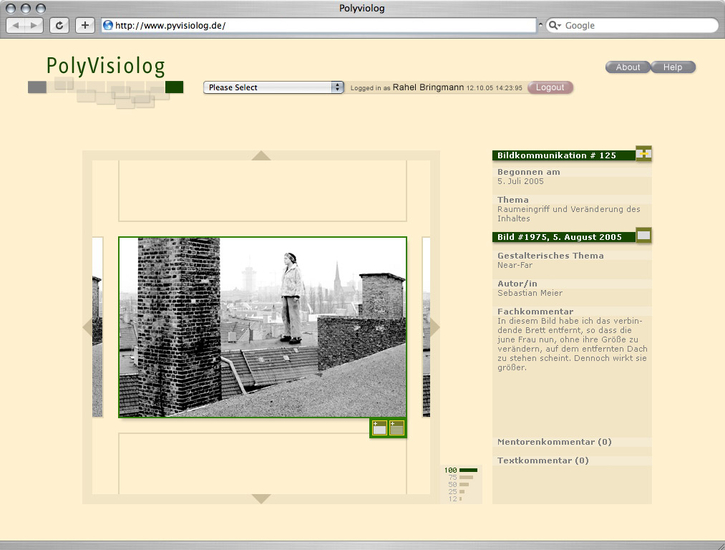Set zoom level to 75
Screen dimensions: 725x550
461,477
